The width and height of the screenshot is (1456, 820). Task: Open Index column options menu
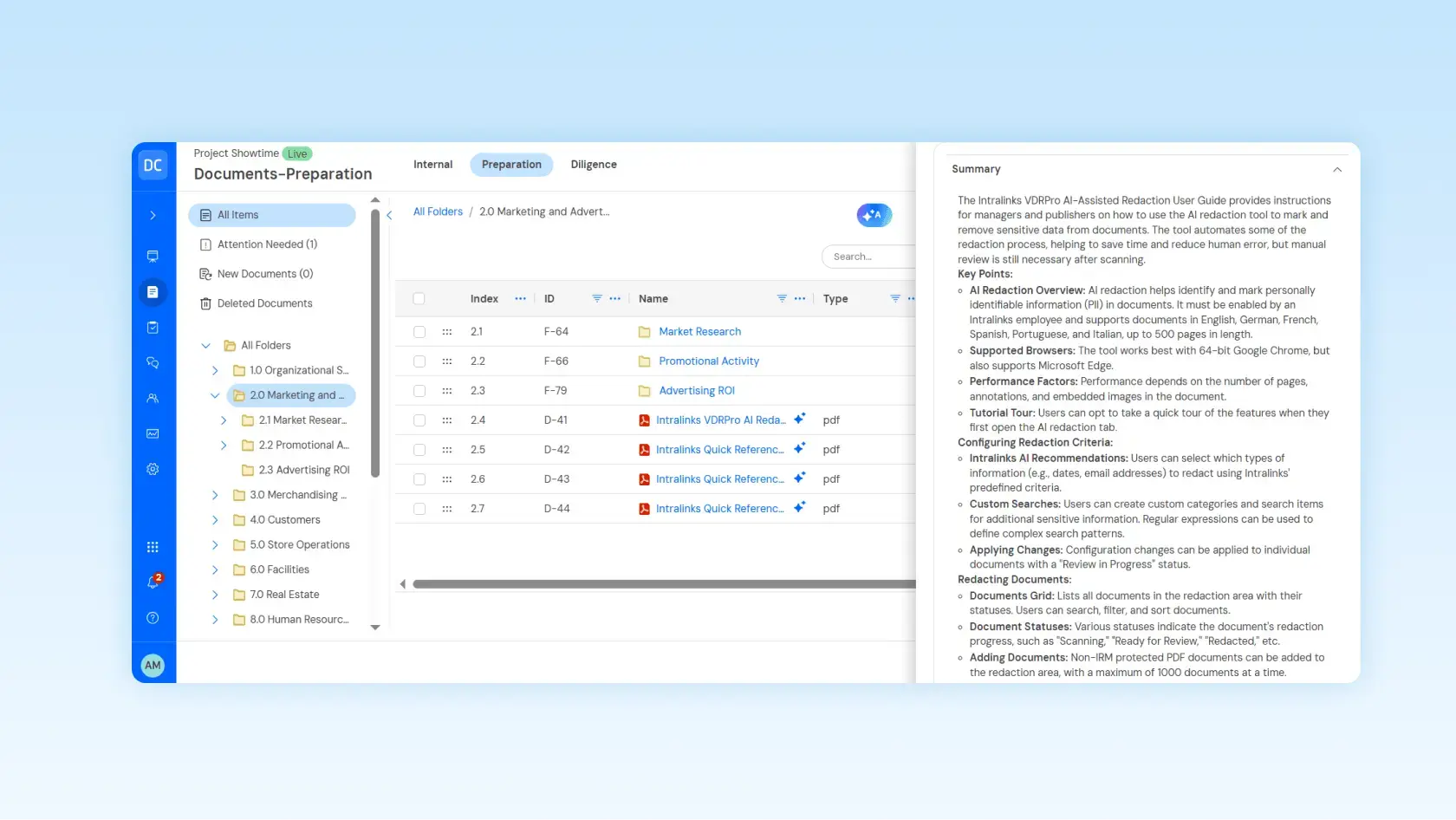point(520,298)
